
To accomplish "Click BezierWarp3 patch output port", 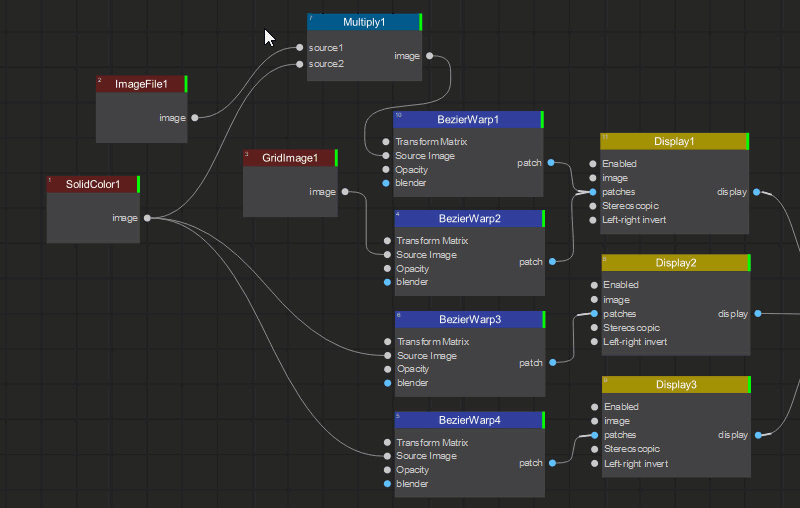I will click(553, 363).
